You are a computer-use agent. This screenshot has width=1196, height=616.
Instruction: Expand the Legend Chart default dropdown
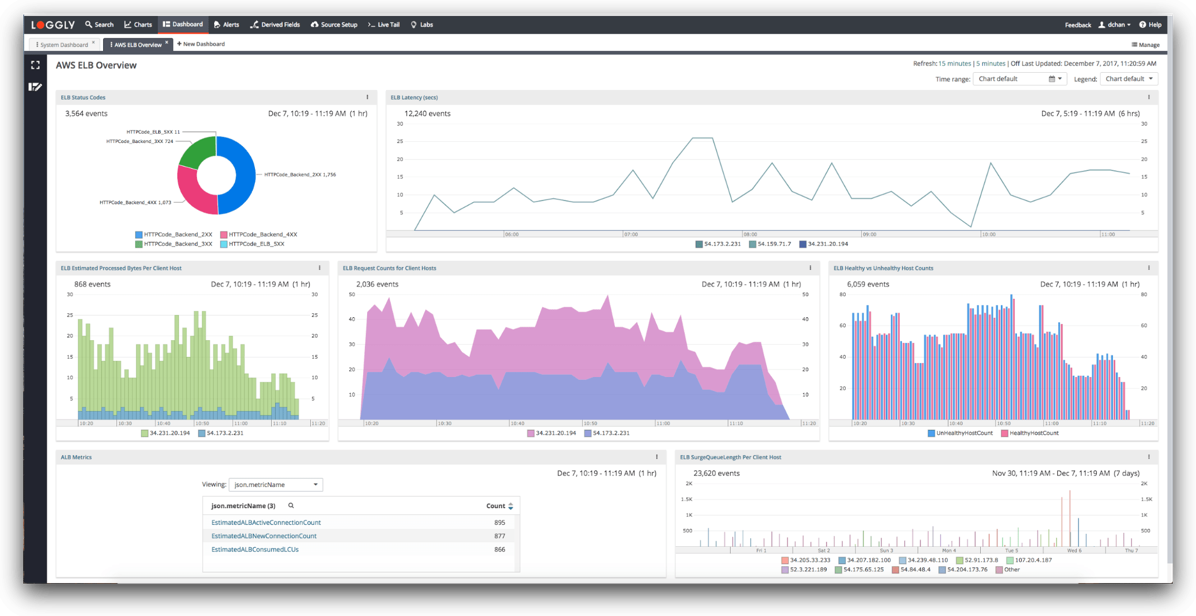pyautogui.click(x=1129, y=79)
